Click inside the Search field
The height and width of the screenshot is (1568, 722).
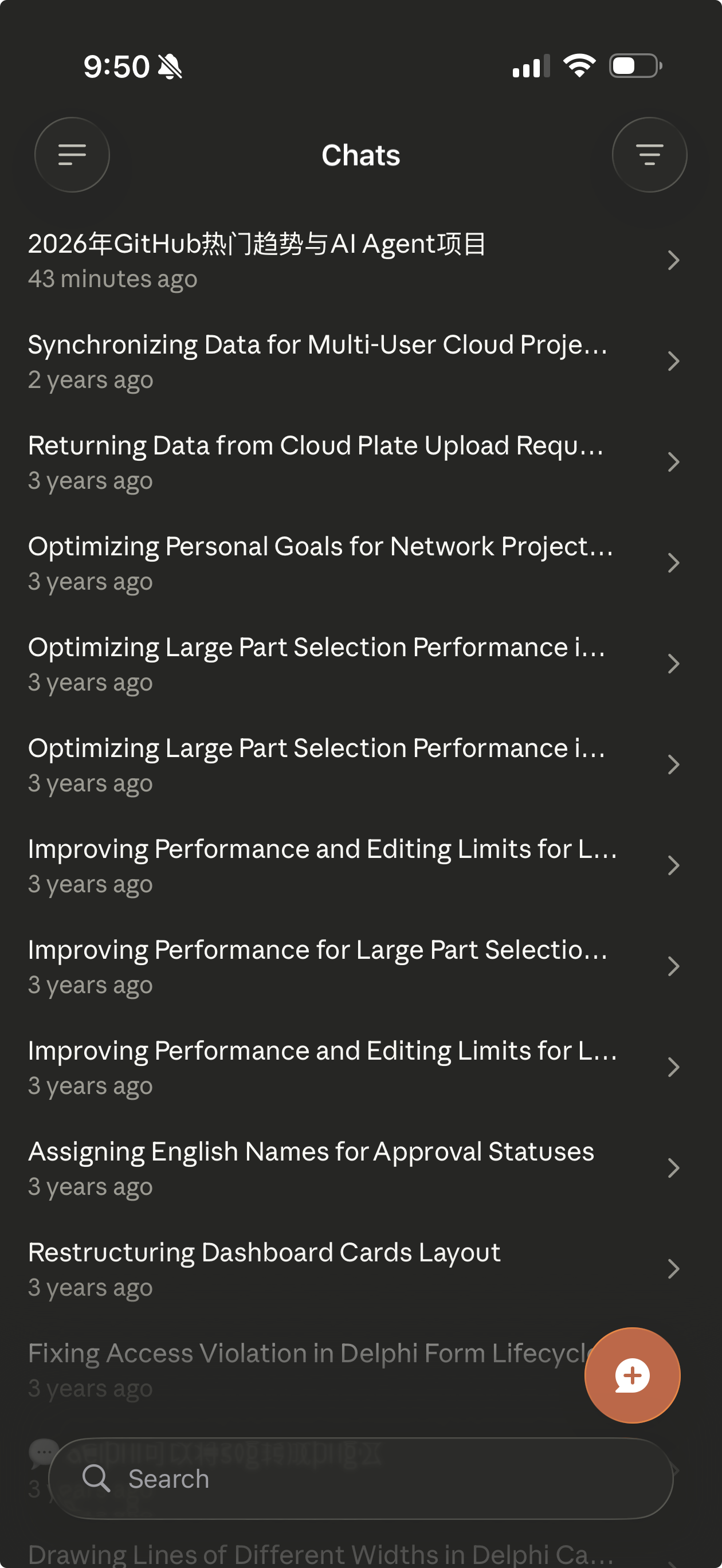point(361,1478)
